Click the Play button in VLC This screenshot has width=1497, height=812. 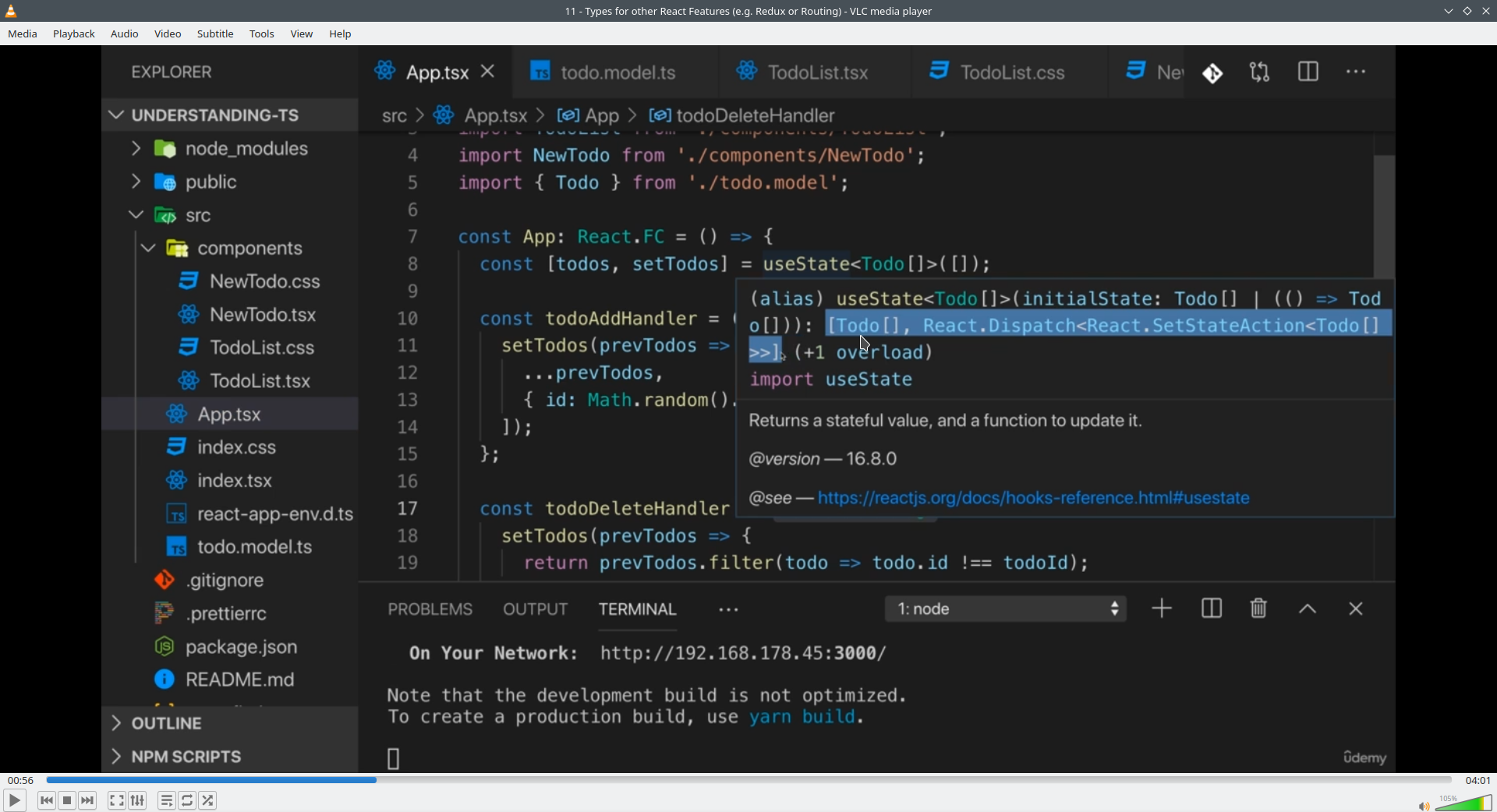14,800
